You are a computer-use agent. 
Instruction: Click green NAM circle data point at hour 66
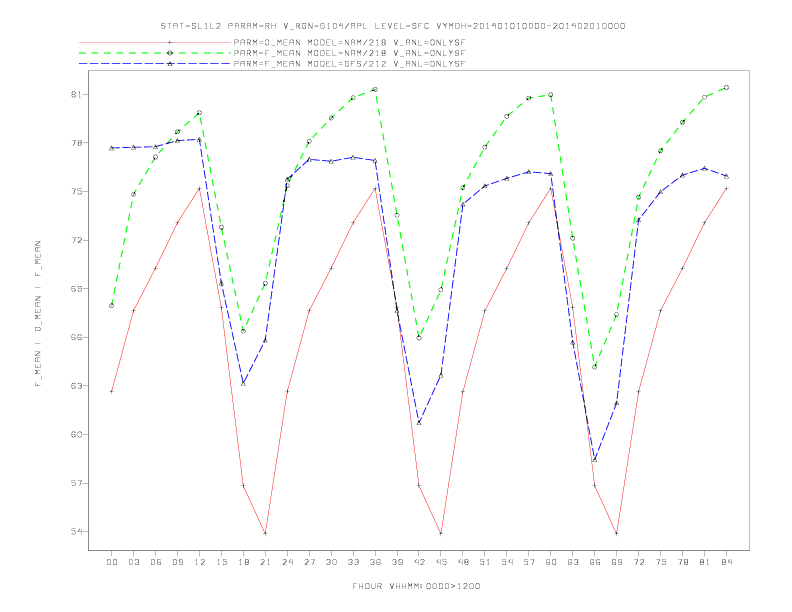595,367
